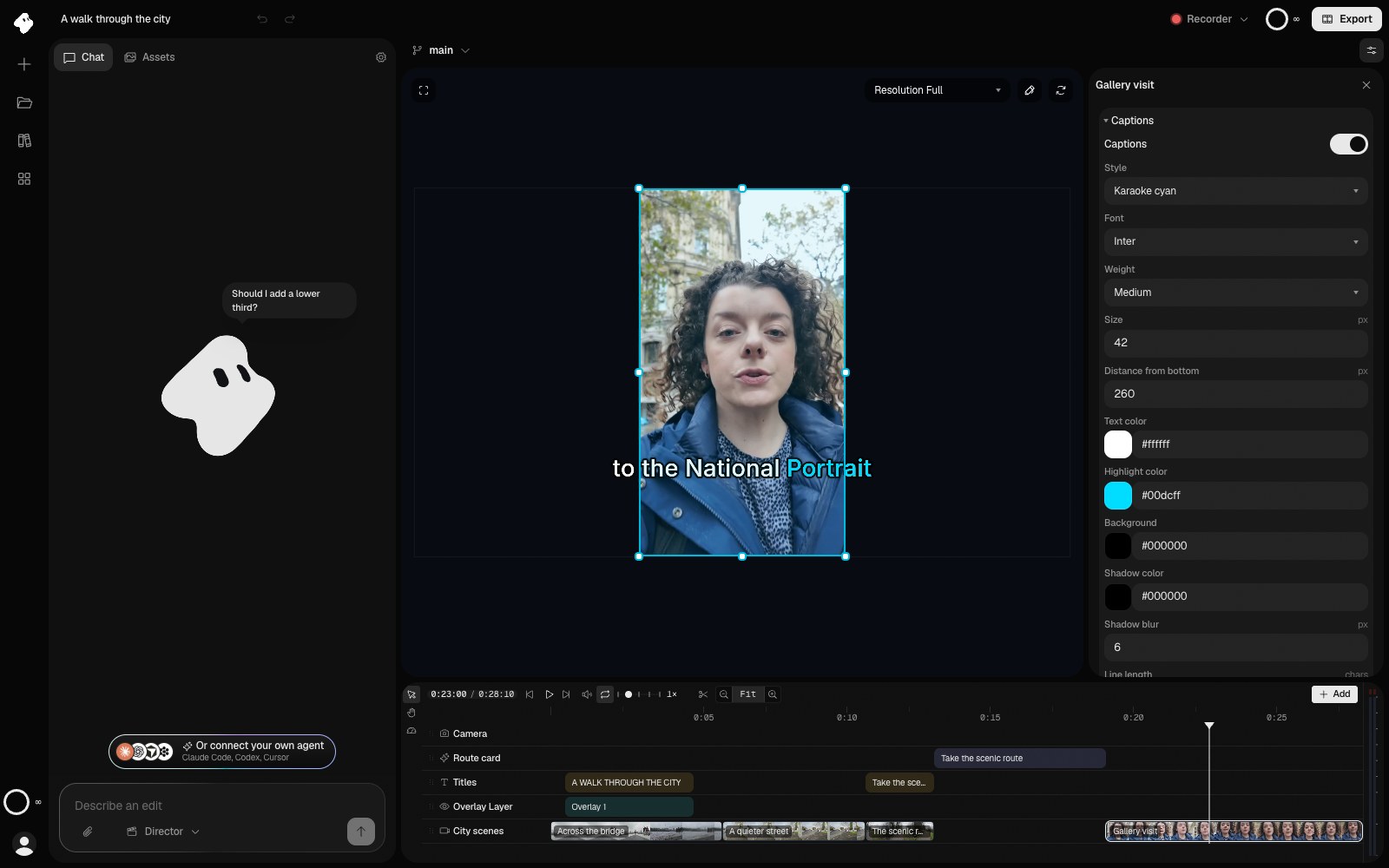Open the Text color white swatch
This screenshot has width=1389, height=868.
pos(1118,444)
